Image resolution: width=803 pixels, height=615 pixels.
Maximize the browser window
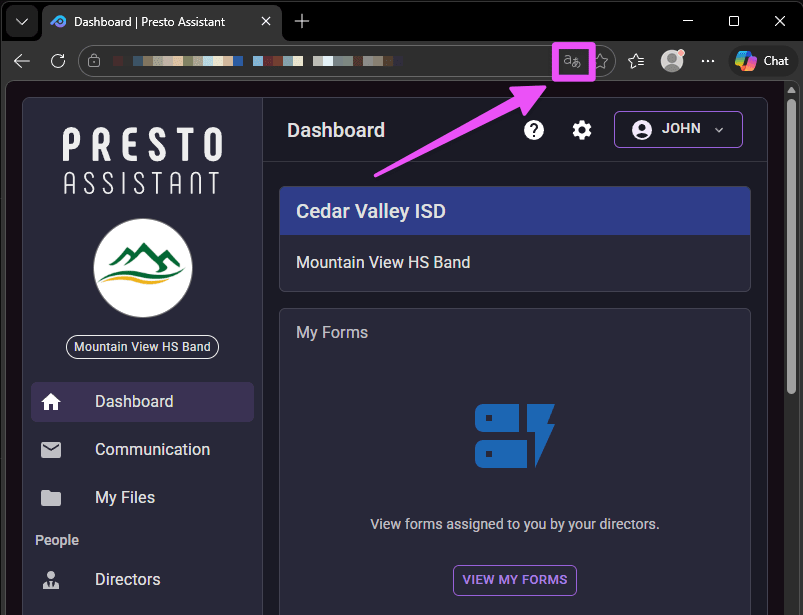click(734, 21)
